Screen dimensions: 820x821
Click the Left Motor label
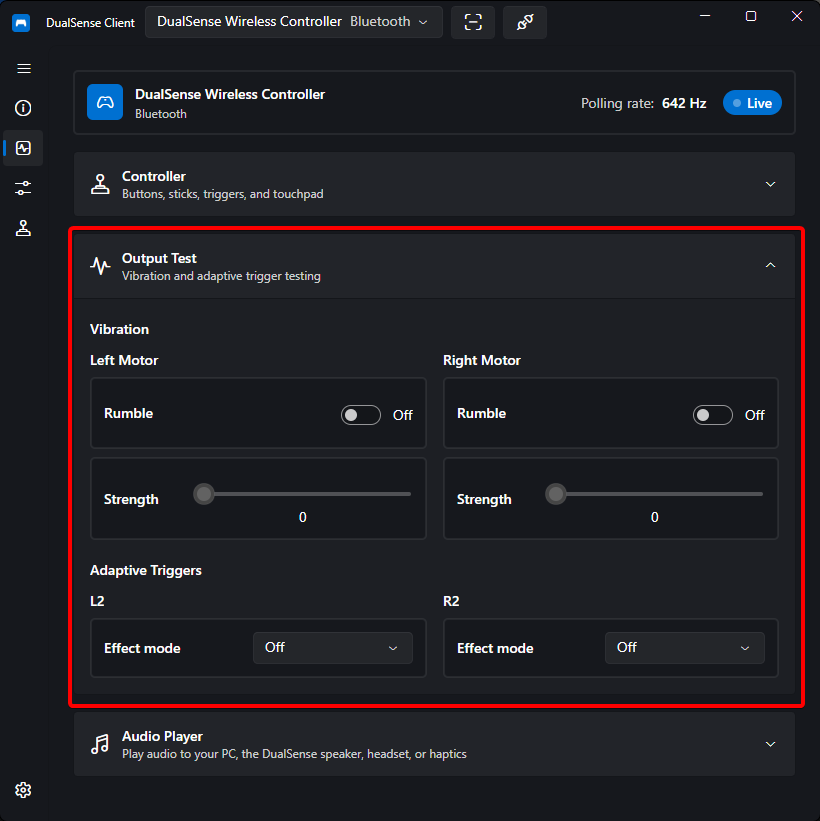(x=124, y=360)
